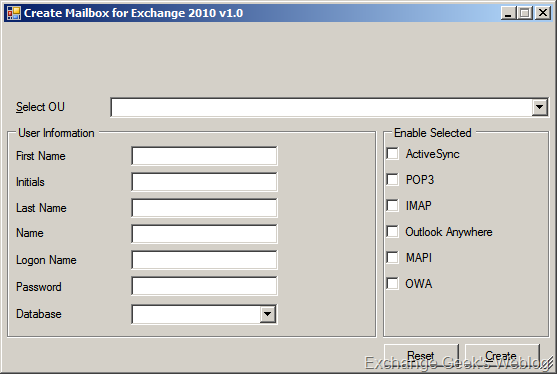Screen dimensions: 557x374
Task: Click the 'Enable Selected' group label
Action: 433,133
